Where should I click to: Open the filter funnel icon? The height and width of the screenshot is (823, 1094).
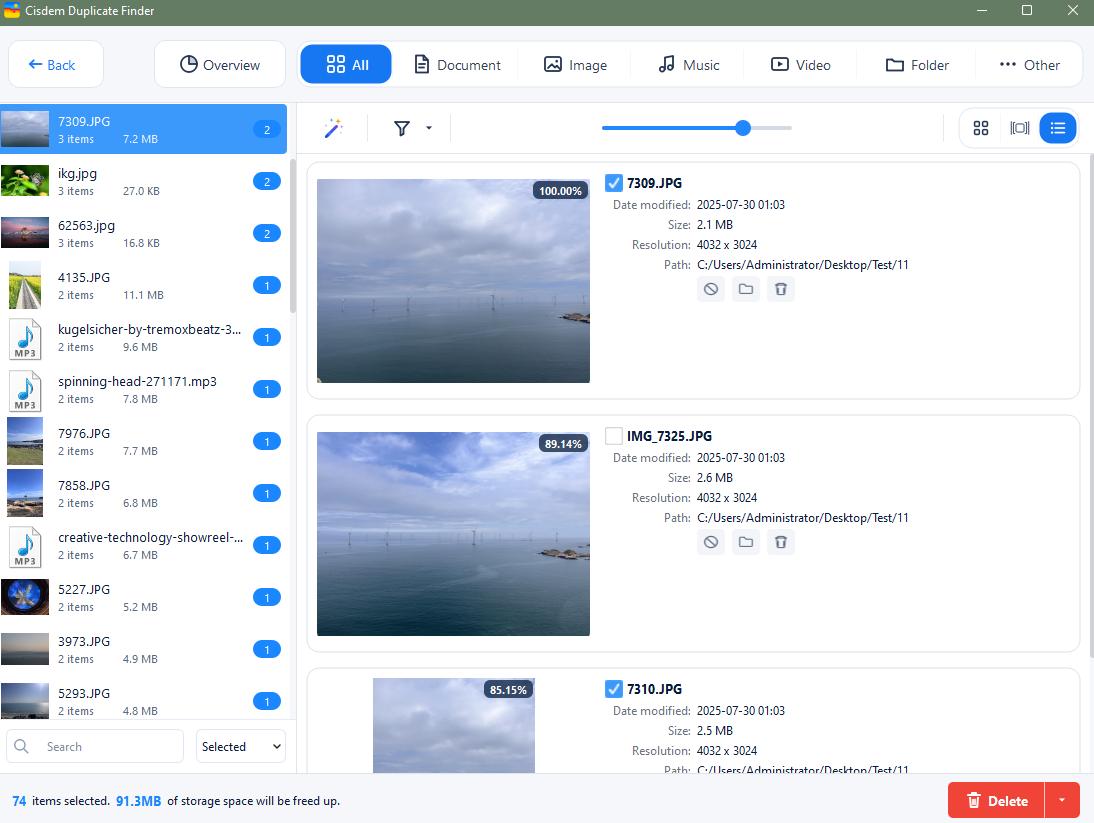click(402, 128)
